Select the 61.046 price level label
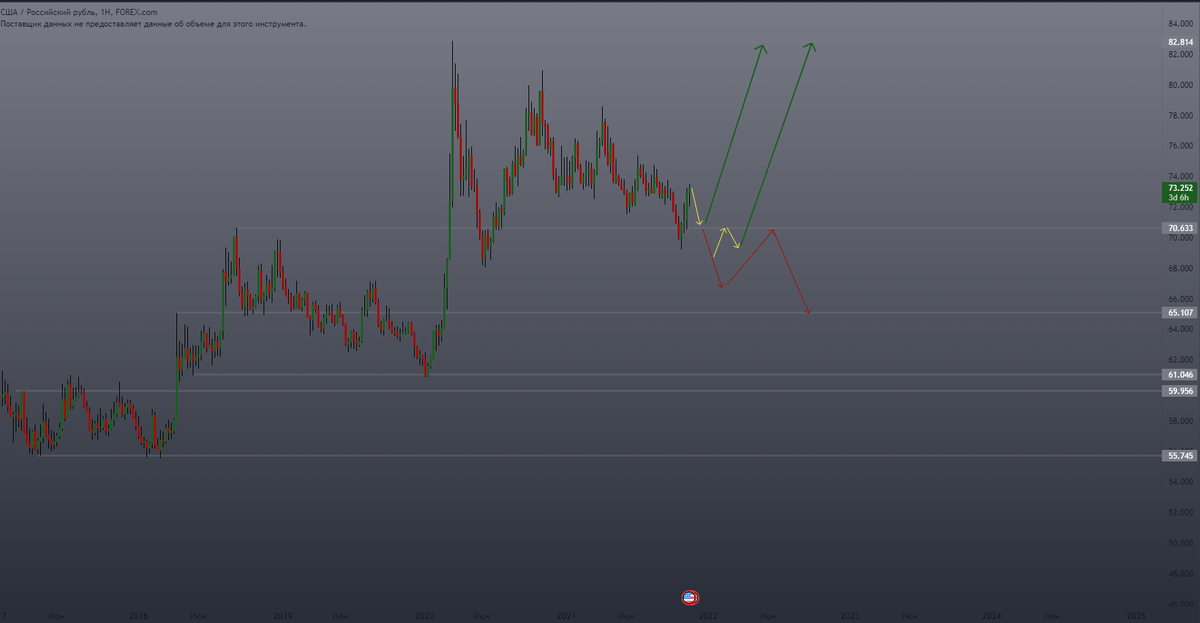 tap(1181, 375)
